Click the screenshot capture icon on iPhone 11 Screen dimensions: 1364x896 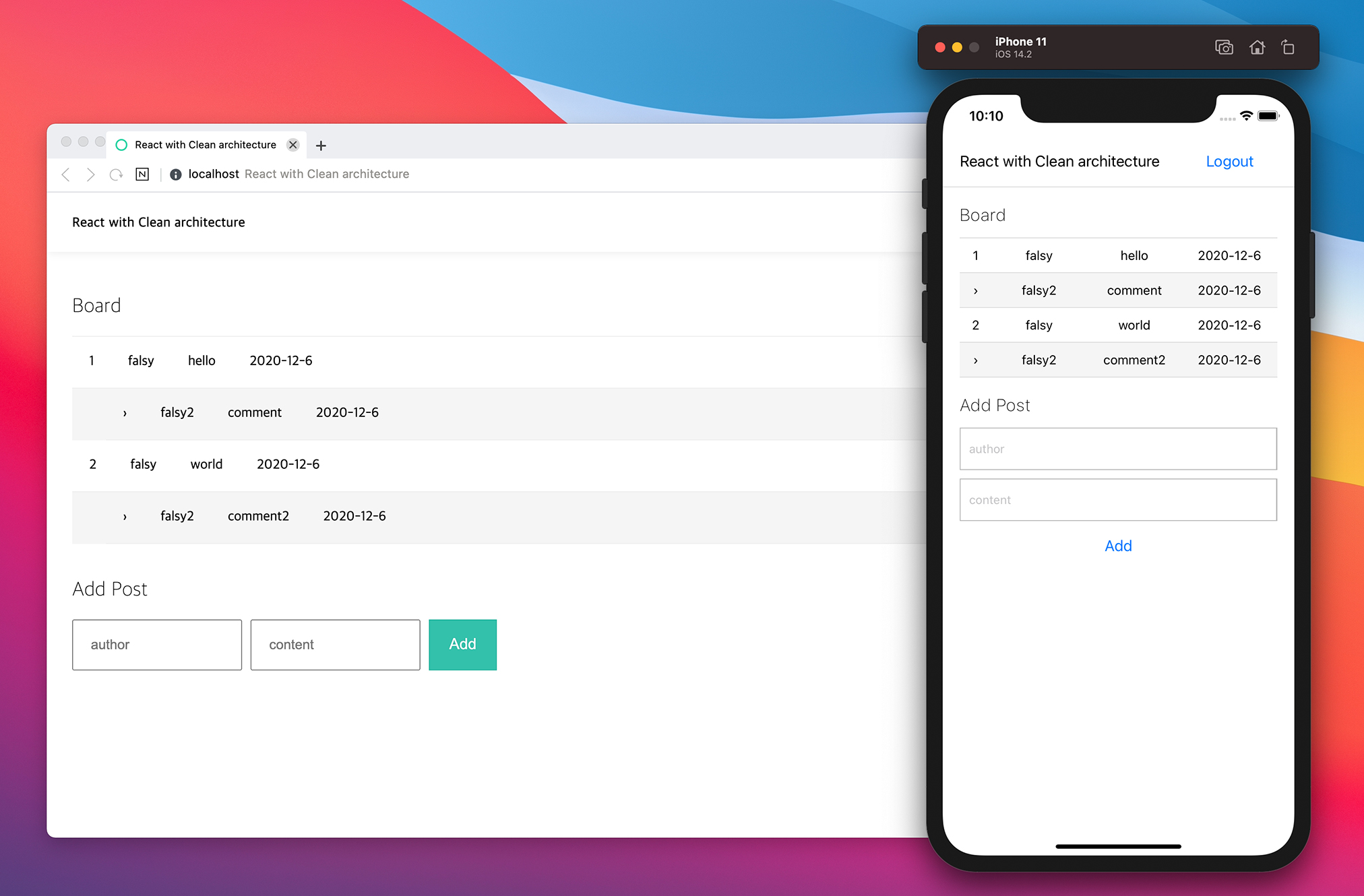click(x=1223, y=47)
